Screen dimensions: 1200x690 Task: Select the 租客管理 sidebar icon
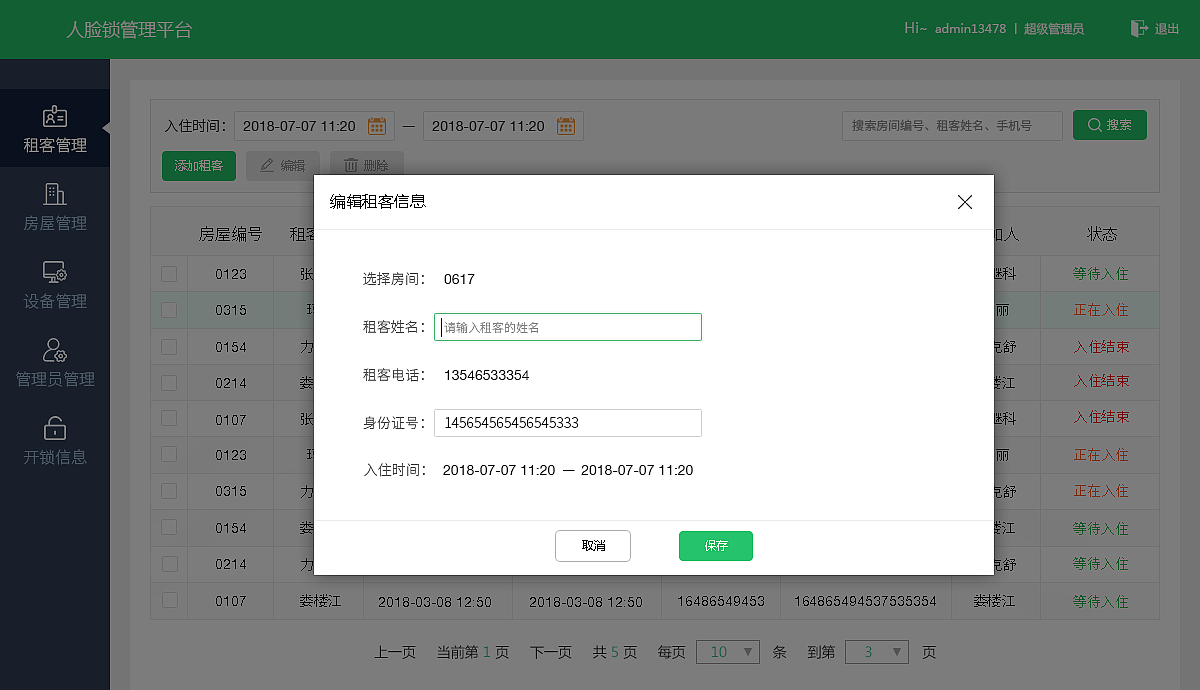(x=55, y=117)
